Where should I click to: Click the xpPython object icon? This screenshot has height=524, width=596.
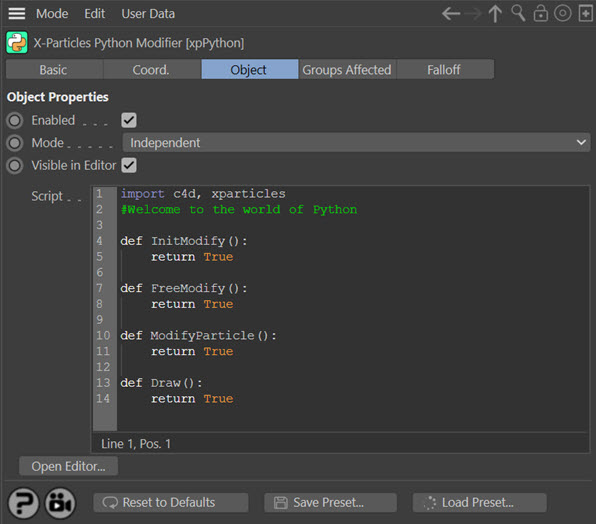click(x=17, y=42)
